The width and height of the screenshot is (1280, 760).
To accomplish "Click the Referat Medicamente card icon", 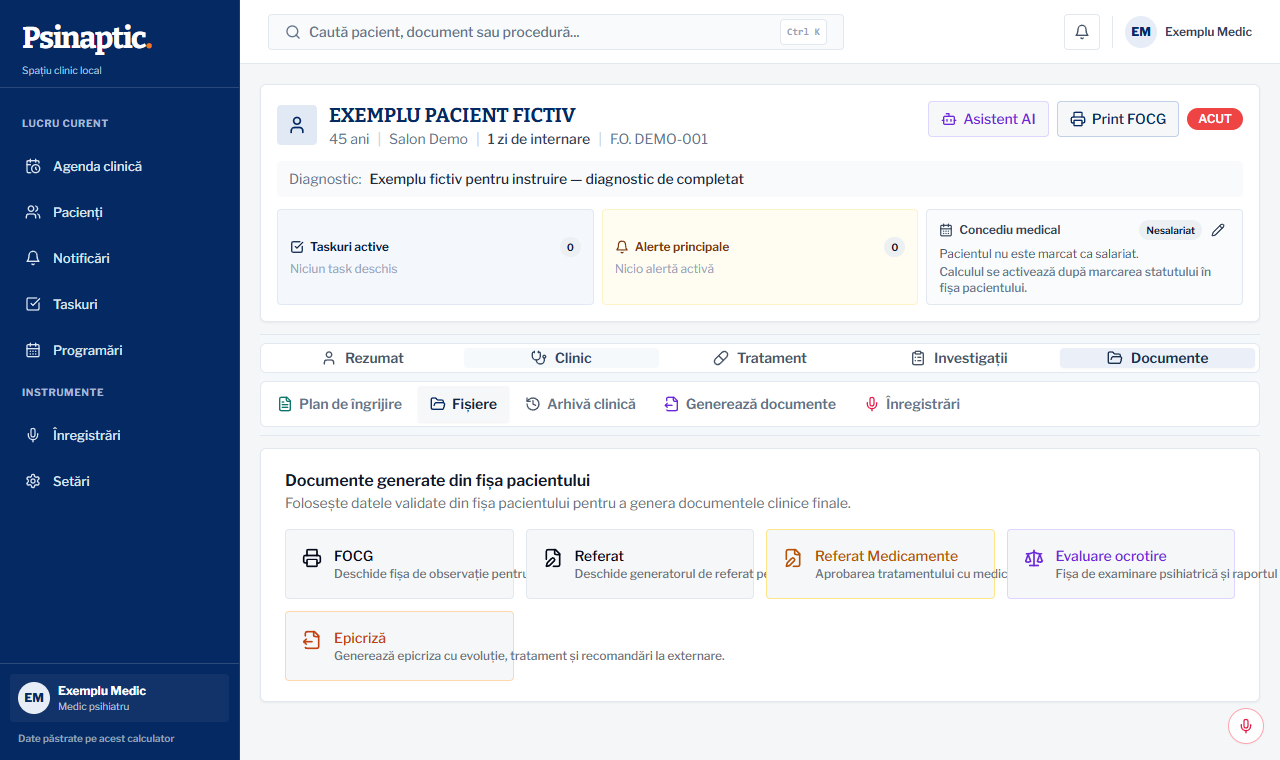I will 793,558.
